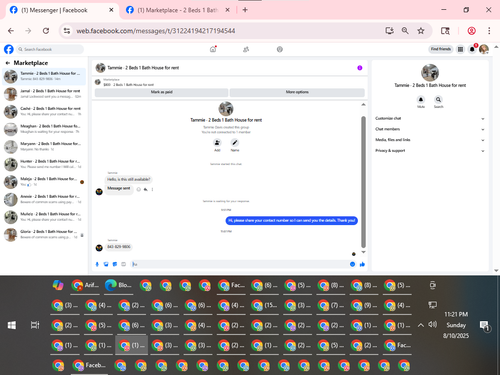The width and height of the screenshot is (500, 375).
Task: Click the Search Facebook field
Action: point(50,49)
